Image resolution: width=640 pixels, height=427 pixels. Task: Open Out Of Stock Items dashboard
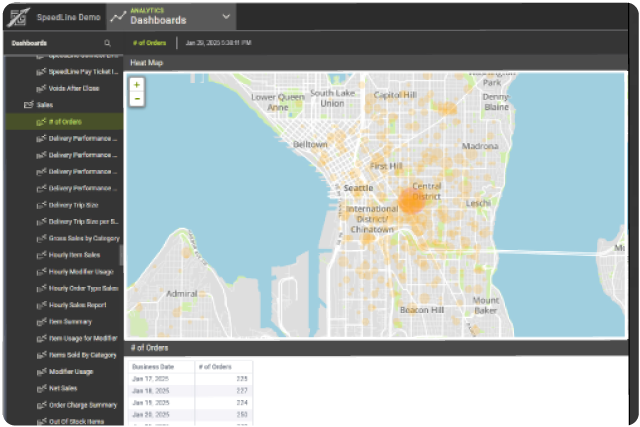[x=76, y=421]
